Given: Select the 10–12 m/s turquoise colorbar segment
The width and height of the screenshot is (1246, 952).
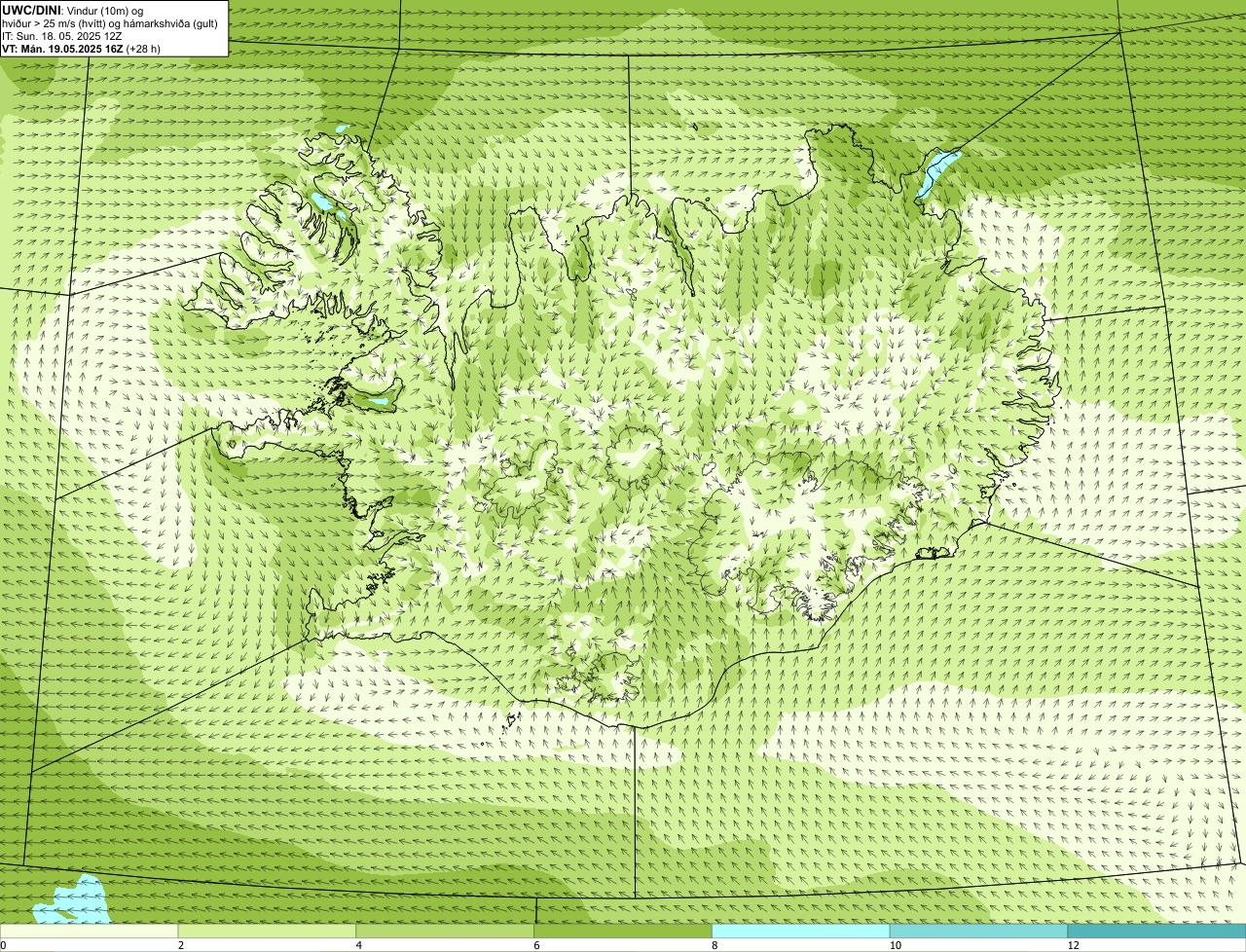Looking at the screenshot, I should coord(978,932).
